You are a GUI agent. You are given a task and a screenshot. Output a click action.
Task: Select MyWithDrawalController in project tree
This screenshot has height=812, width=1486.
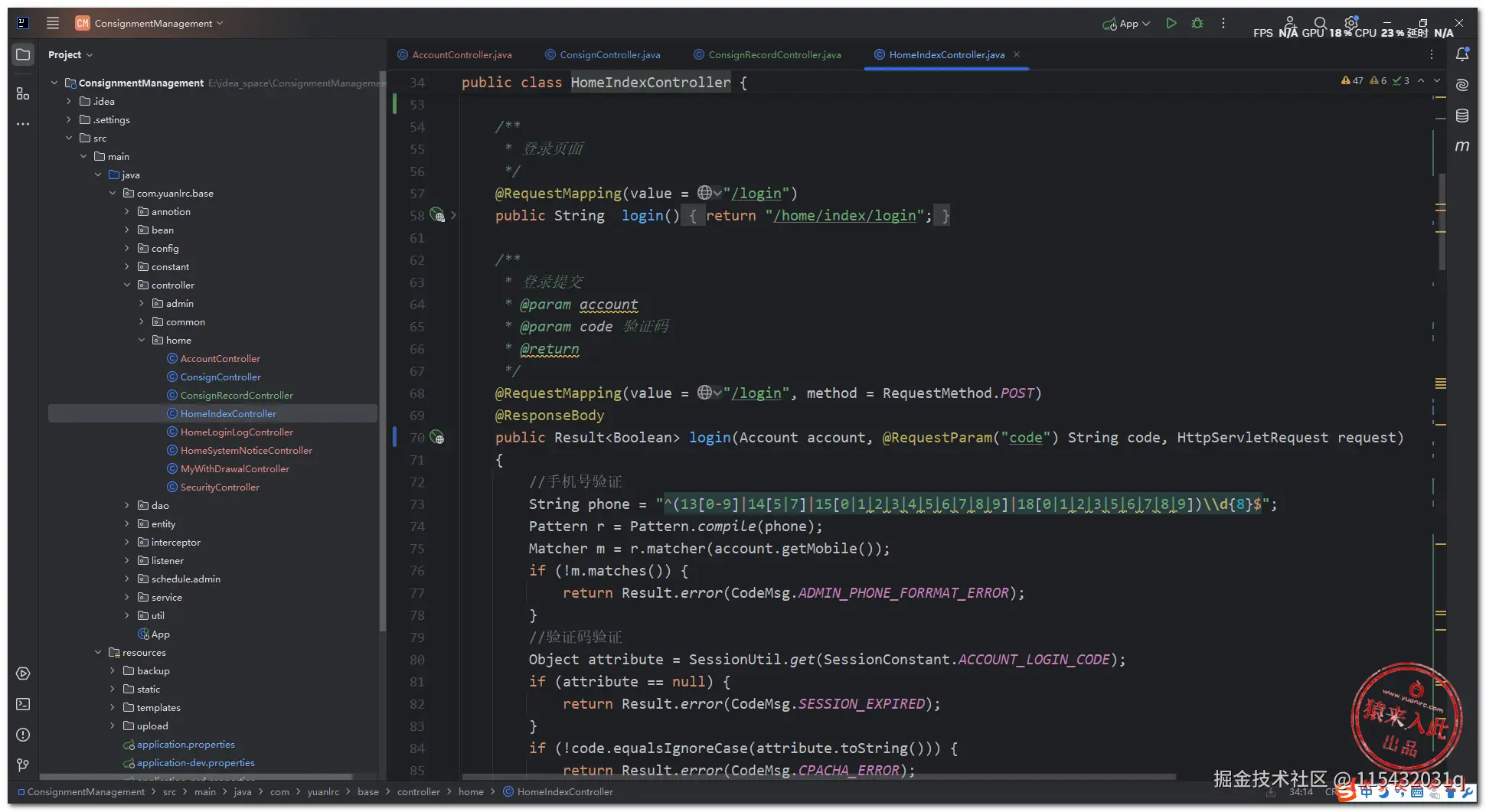(x=235, y=468)
